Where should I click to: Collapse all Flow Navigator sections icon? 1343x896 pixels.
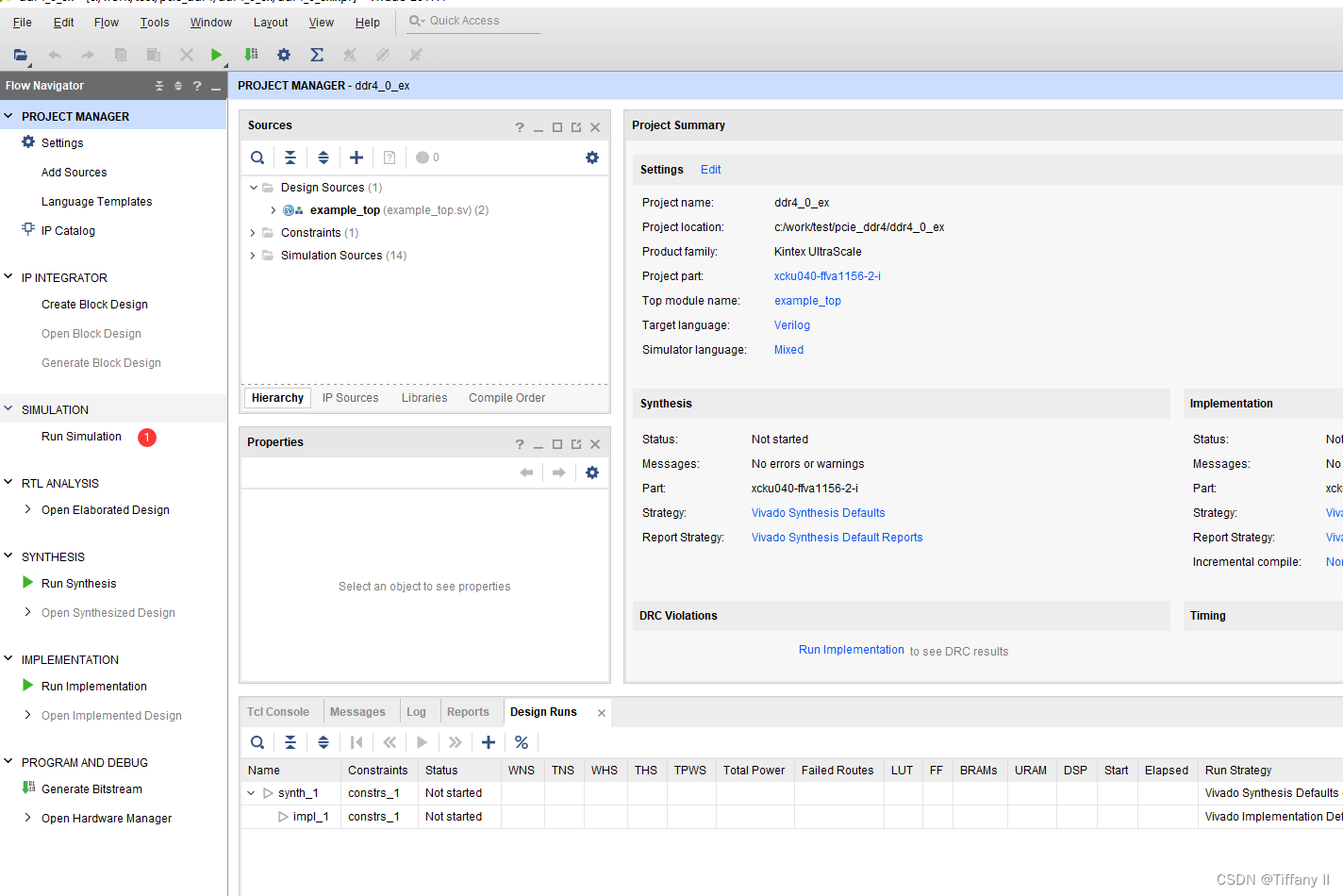159,86
